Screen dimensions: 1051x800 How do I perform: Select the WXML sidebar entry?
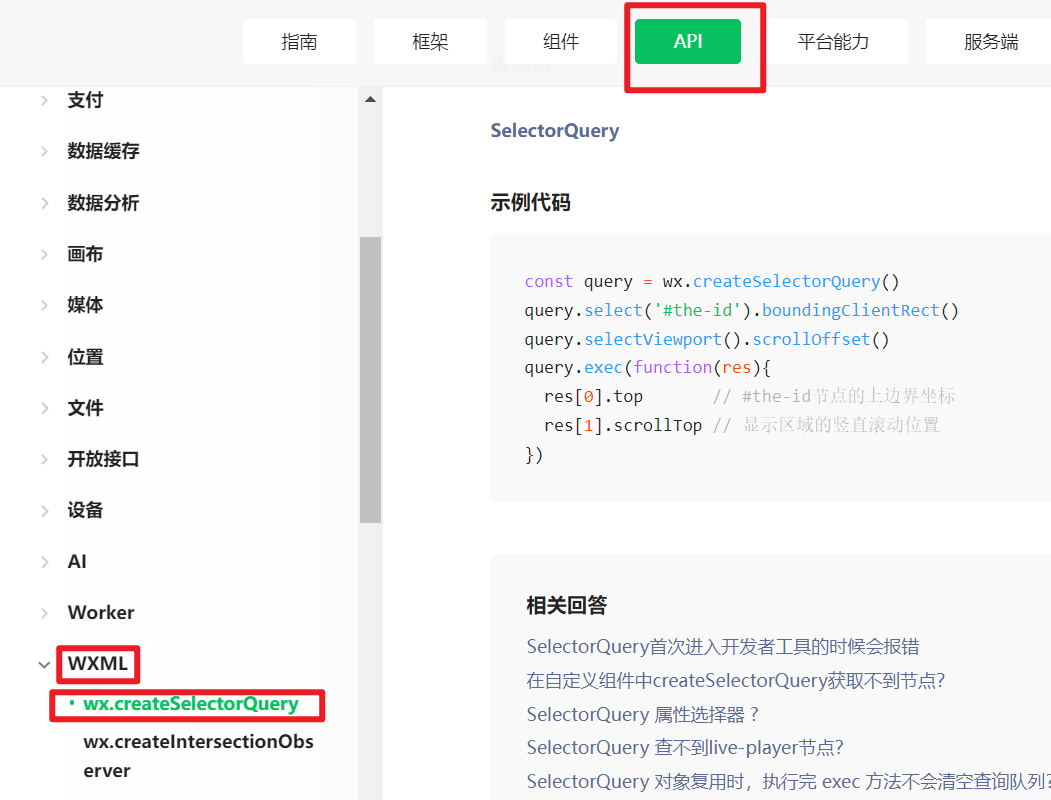pos(98,664)
